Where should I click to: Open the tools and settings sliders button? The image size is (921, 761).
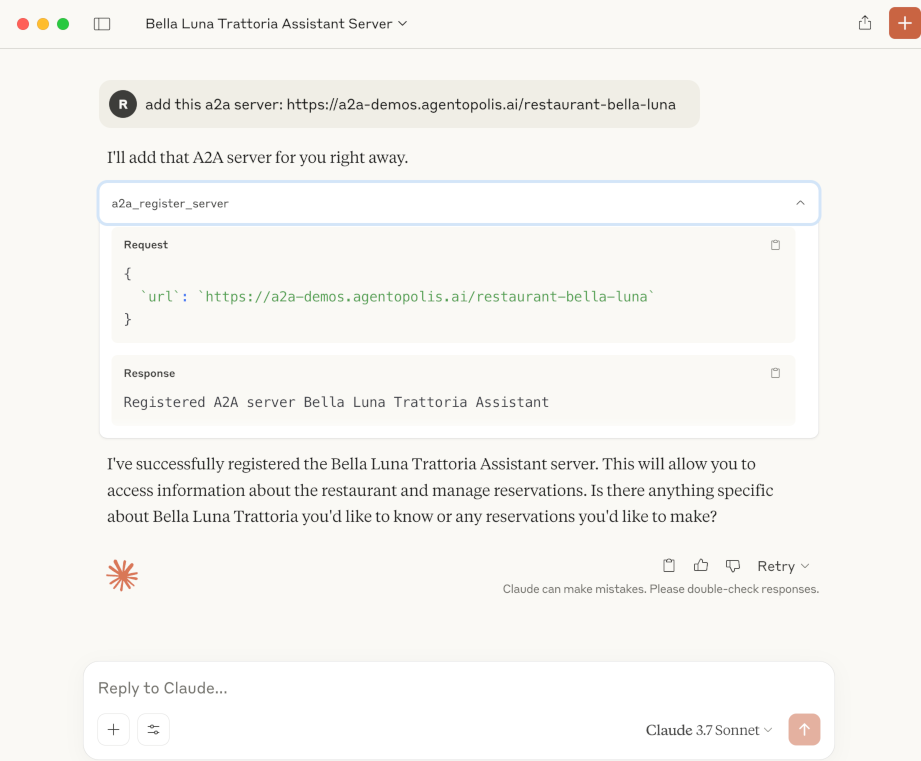(153, 729)
